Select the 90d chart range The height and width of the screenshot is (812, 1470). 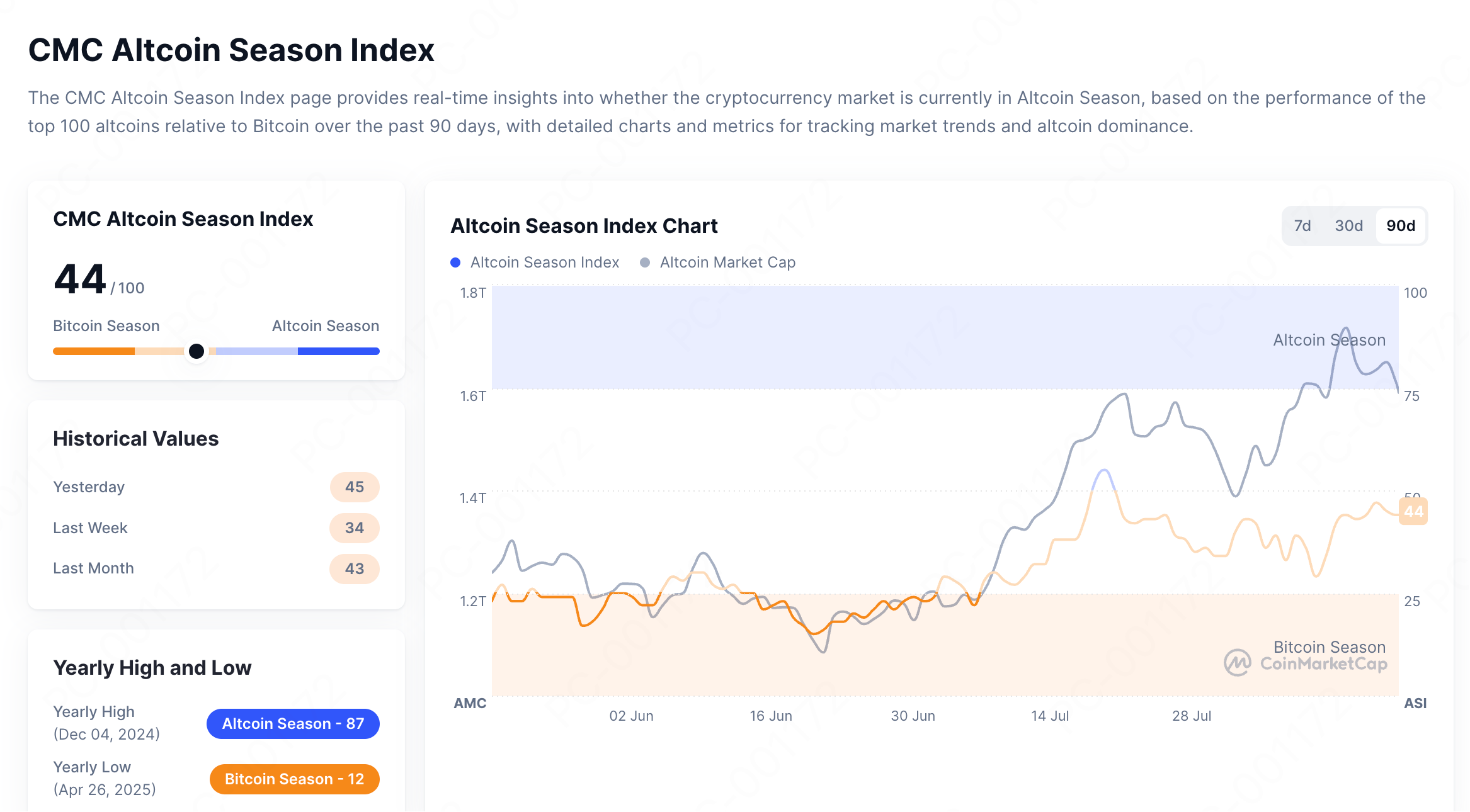click(1401, 226)
